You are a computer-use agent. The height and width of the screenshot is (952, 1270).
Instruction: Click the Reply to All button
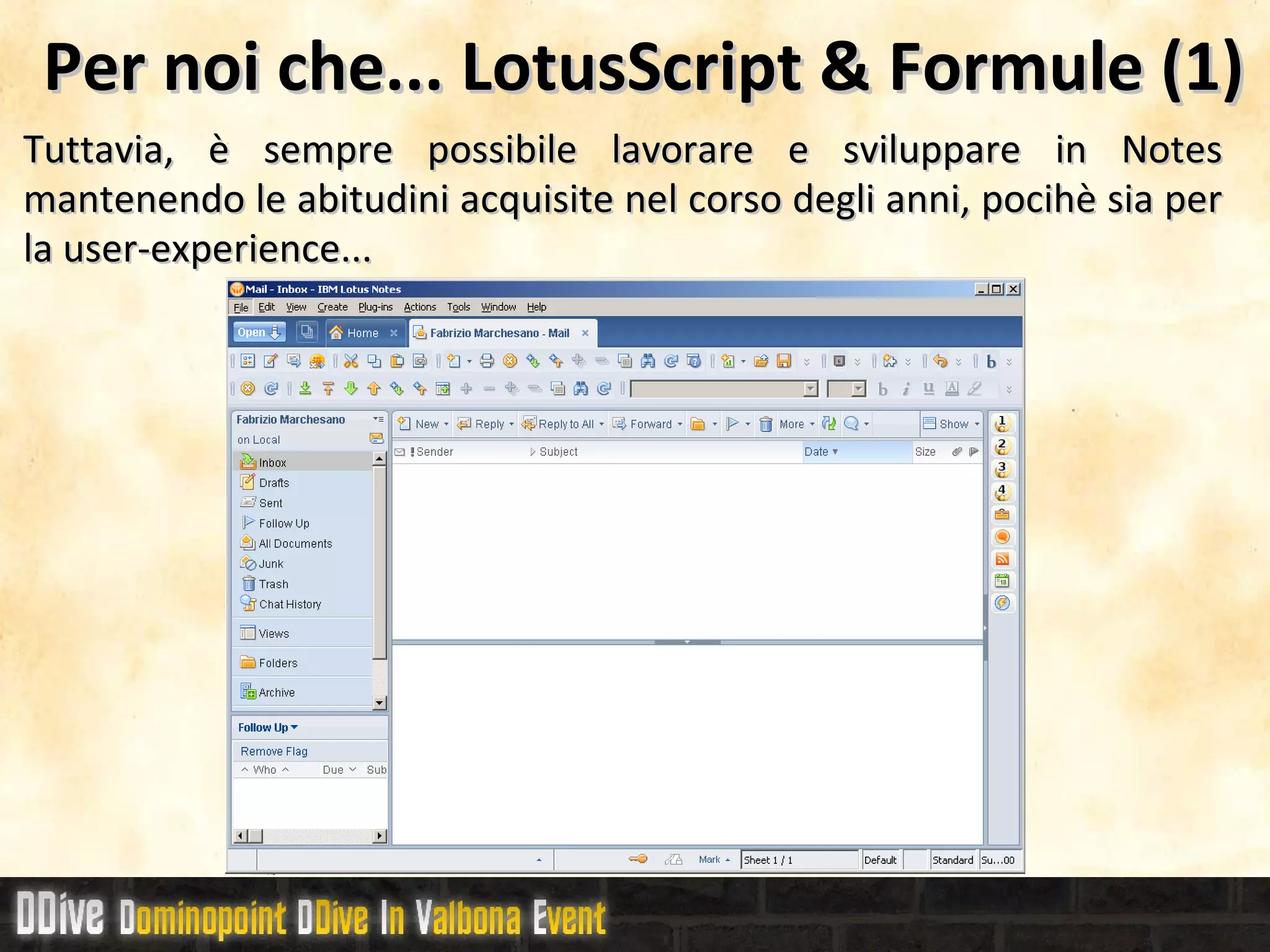click(x=562, y=424)
